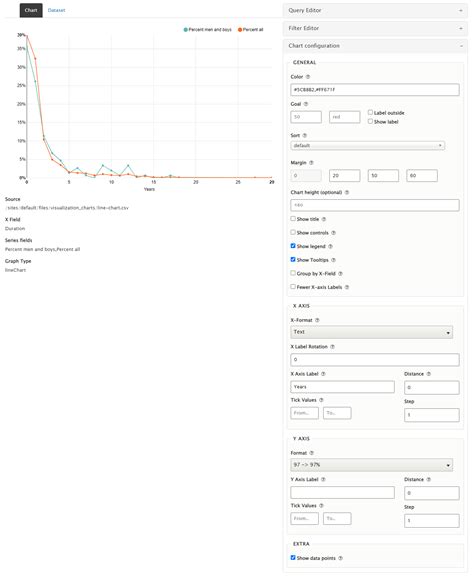Check the Group by X-Field option
474x577 pixels.
coord(293,273)
